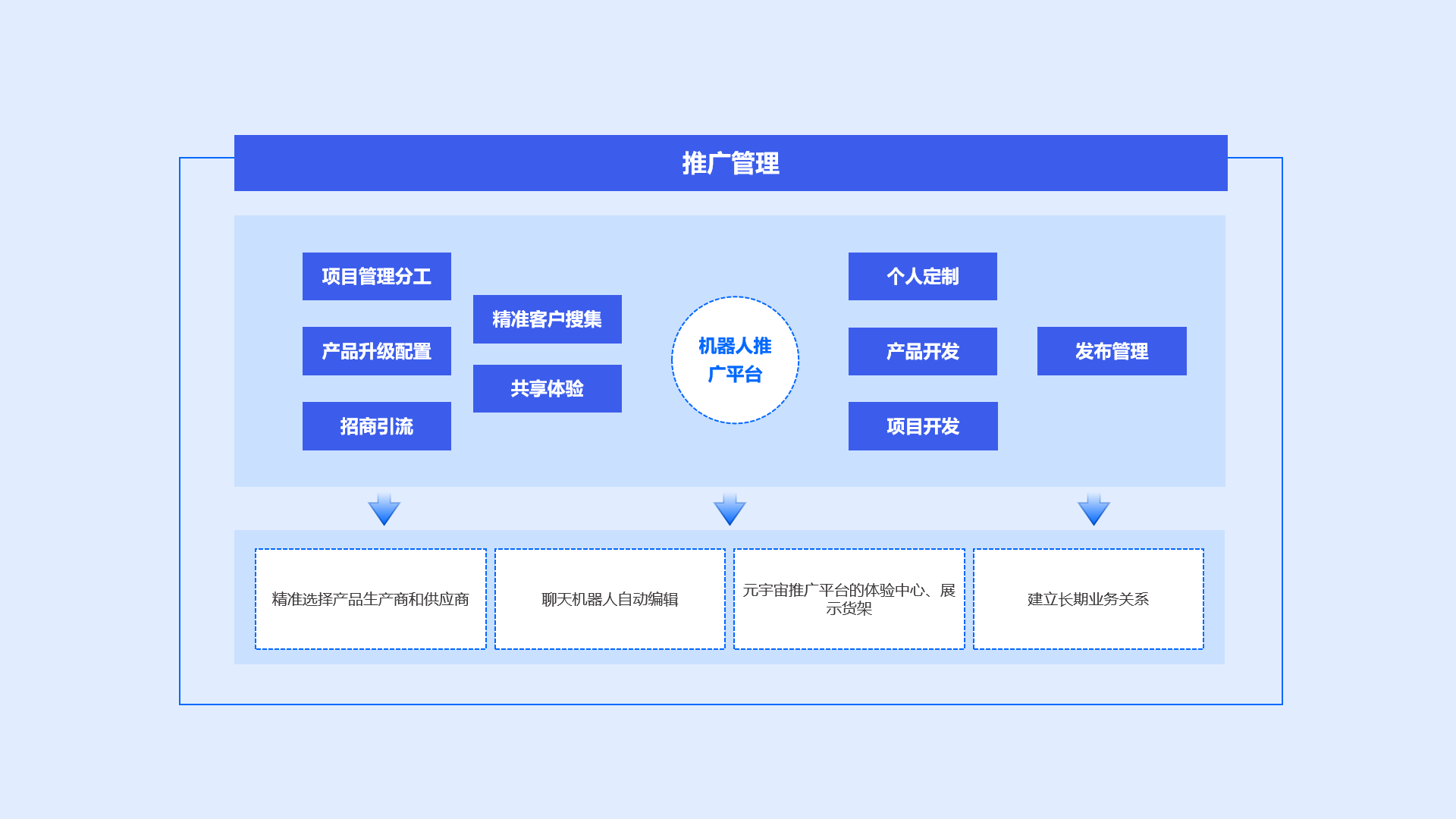This screenshot has height=819, width=1456.
Task: Click the 精准客户搜集 block
Action: (547, 319)
